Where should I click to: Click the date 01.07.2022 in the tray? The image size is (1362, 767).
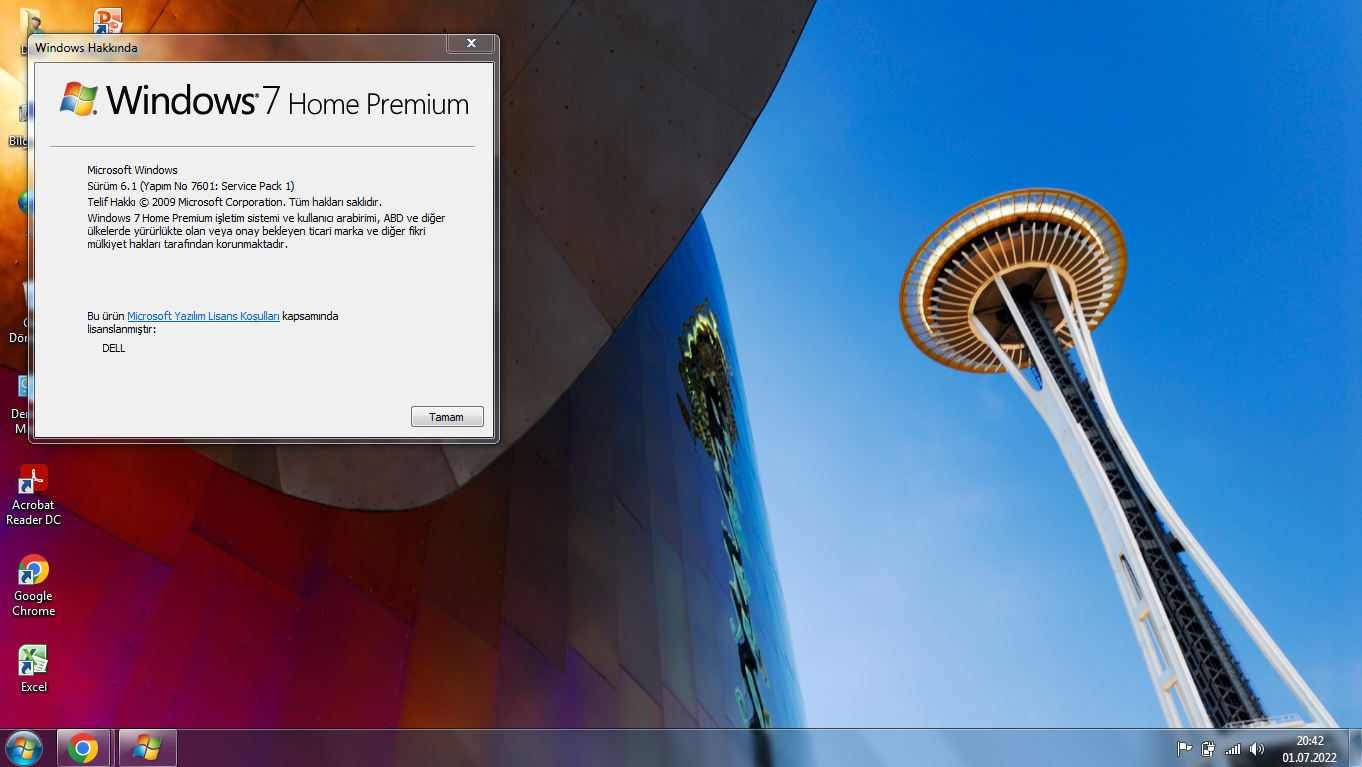[1310, 758]
